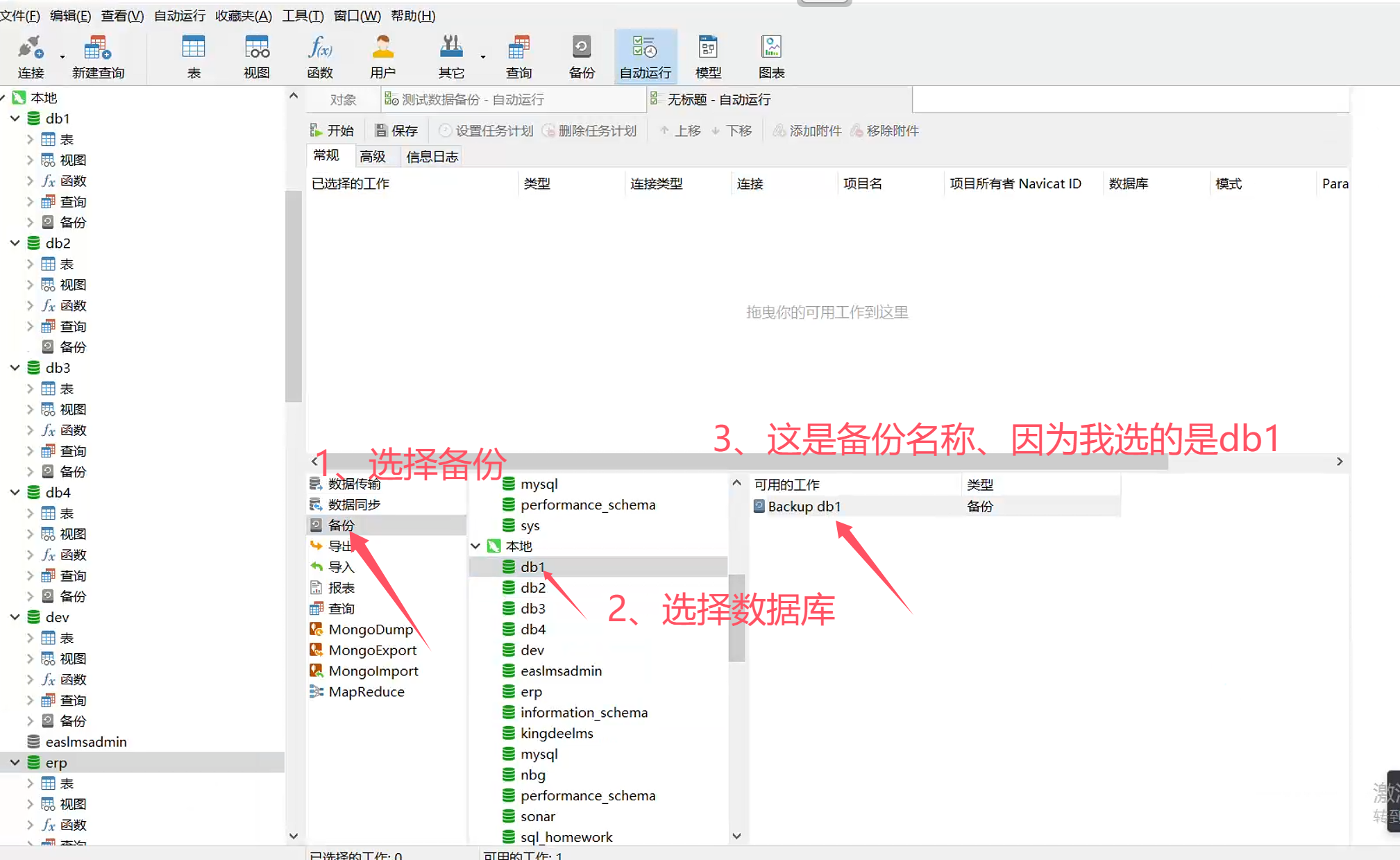The image size is (1400, 860).
Task: Click database list scroll down arrow
Action: (x=736, y=836)
